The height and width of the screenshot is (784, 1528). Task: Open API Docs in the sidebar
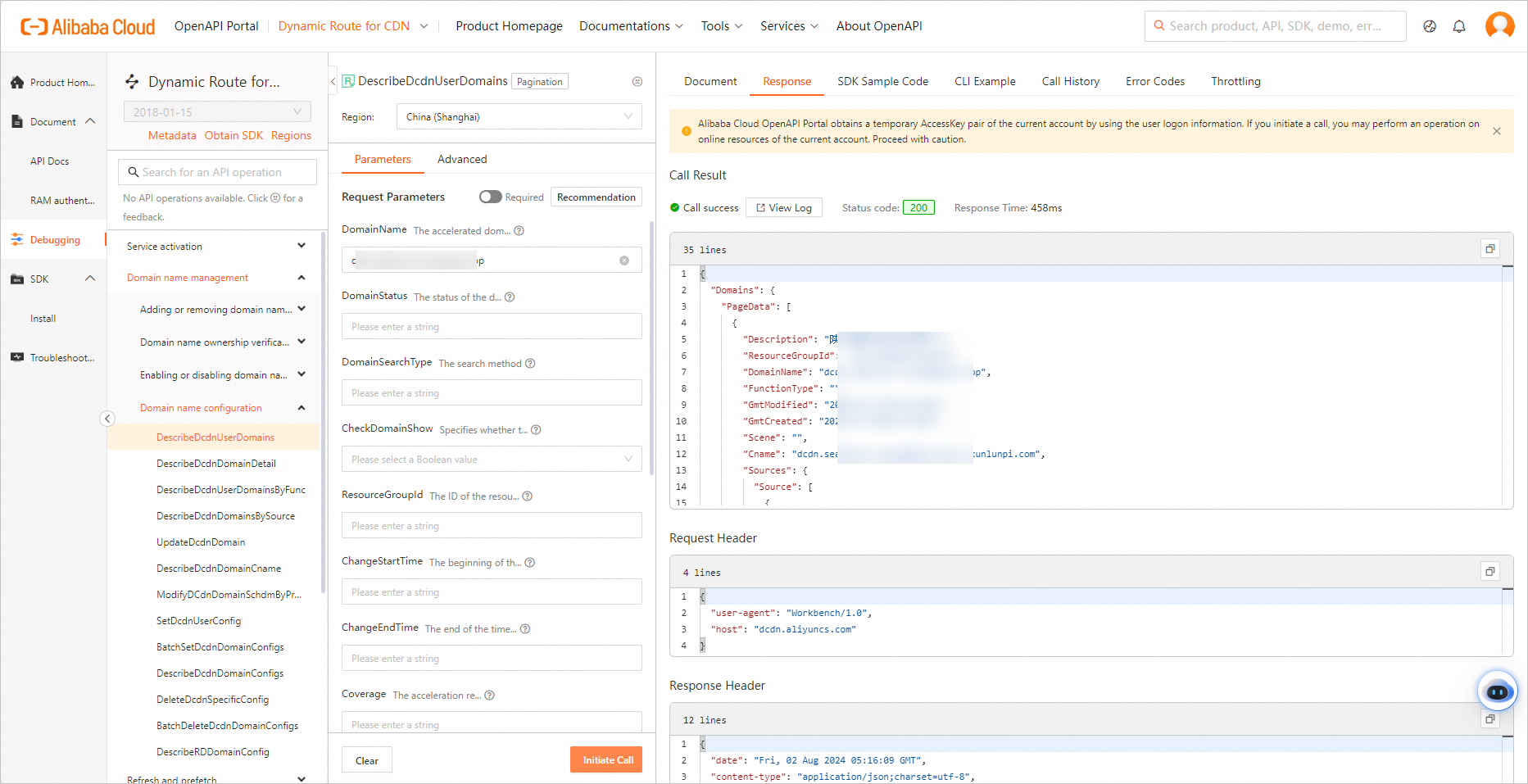click(x=49, y=161)
